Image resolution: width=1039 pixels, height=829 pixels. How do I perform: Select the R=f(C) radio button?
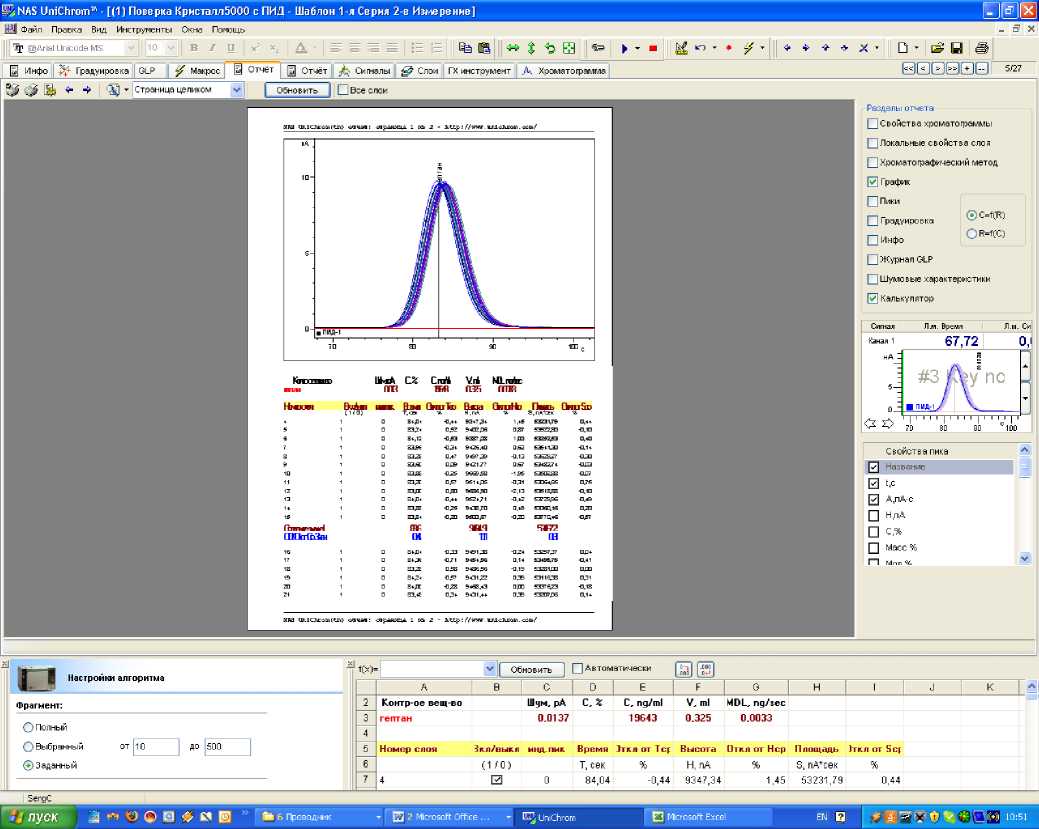(971, 233)
